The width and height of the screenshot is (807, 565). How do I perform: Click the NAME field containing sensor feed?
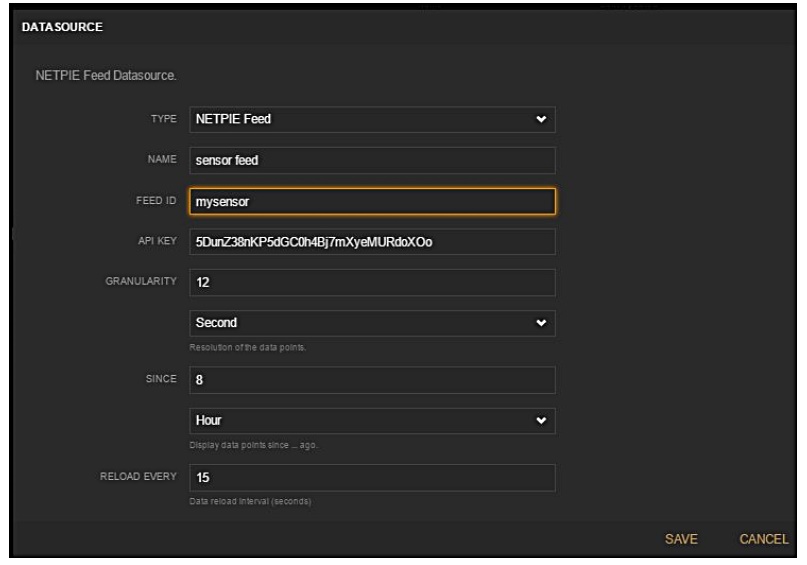[371, 161]
